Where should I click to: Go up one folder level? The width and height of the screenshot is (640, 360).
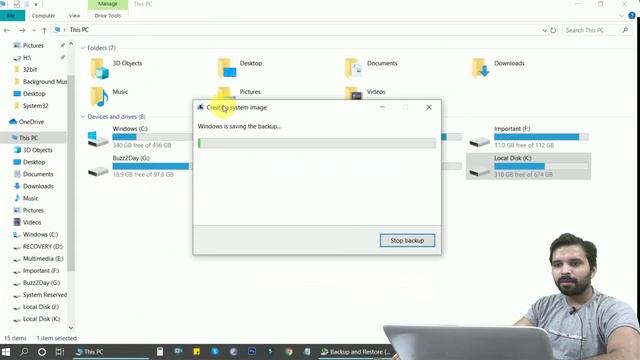tap(44, 30)
